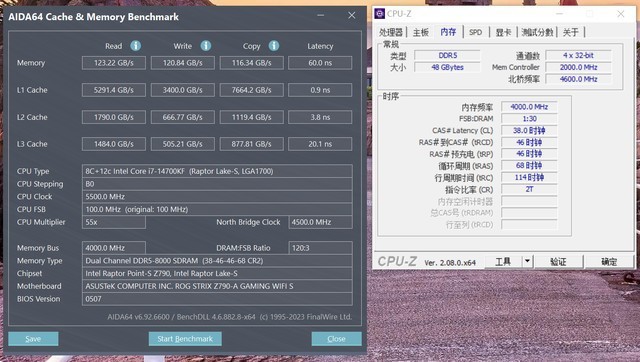
Task: Click CPU-Z channel 4 x 32-bit value
Action: click(x=578, y=55)
